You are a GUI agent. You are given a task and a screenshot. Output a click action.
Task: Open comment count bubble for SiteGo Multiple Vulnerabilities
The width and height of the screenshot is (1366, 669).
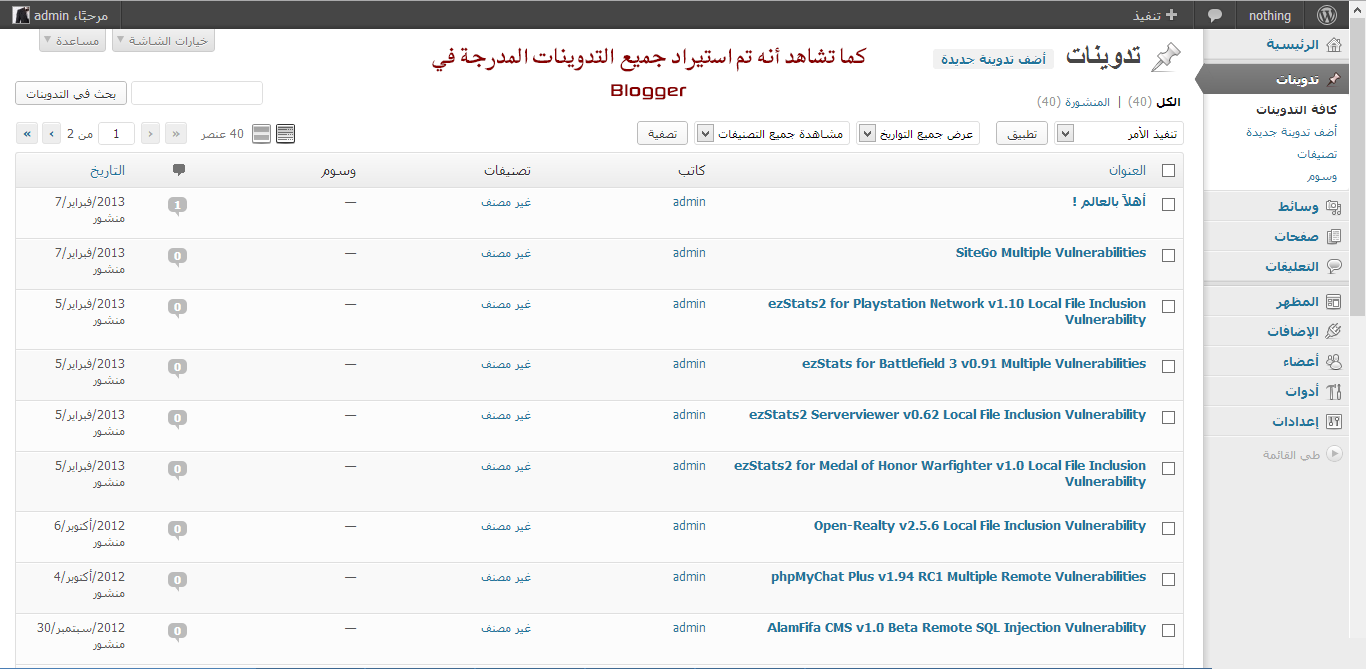click(x=178, y=257)
